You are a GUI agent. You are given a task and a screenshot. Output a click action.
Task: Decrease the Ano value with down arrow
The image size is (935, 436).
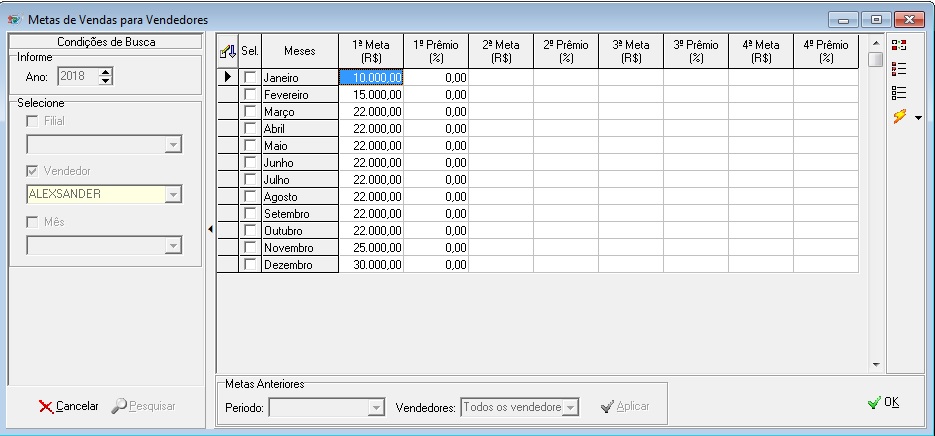(x=105, y=81)
